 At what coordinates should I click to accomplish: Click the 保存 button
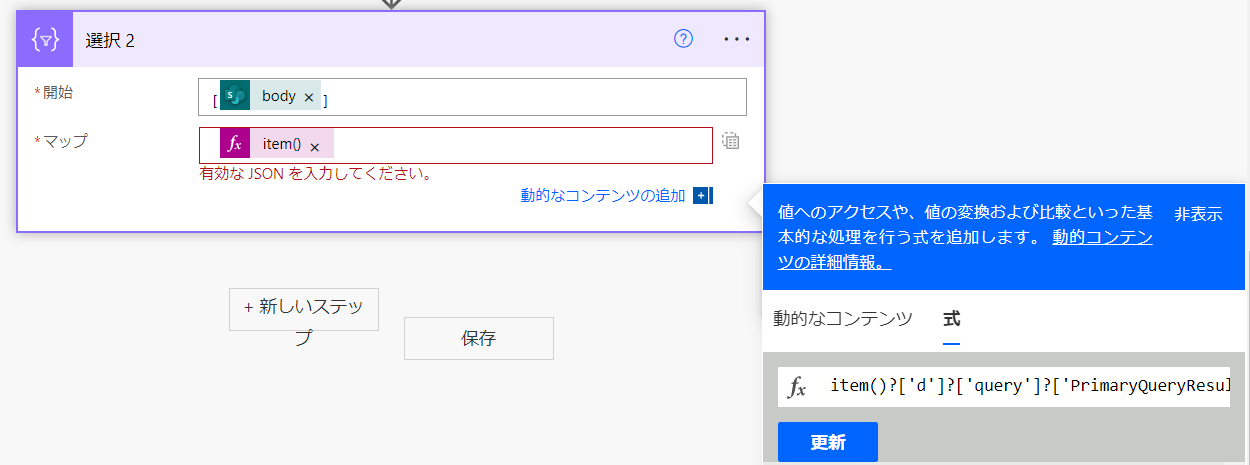pyautogui.click(x=479, y=338)
